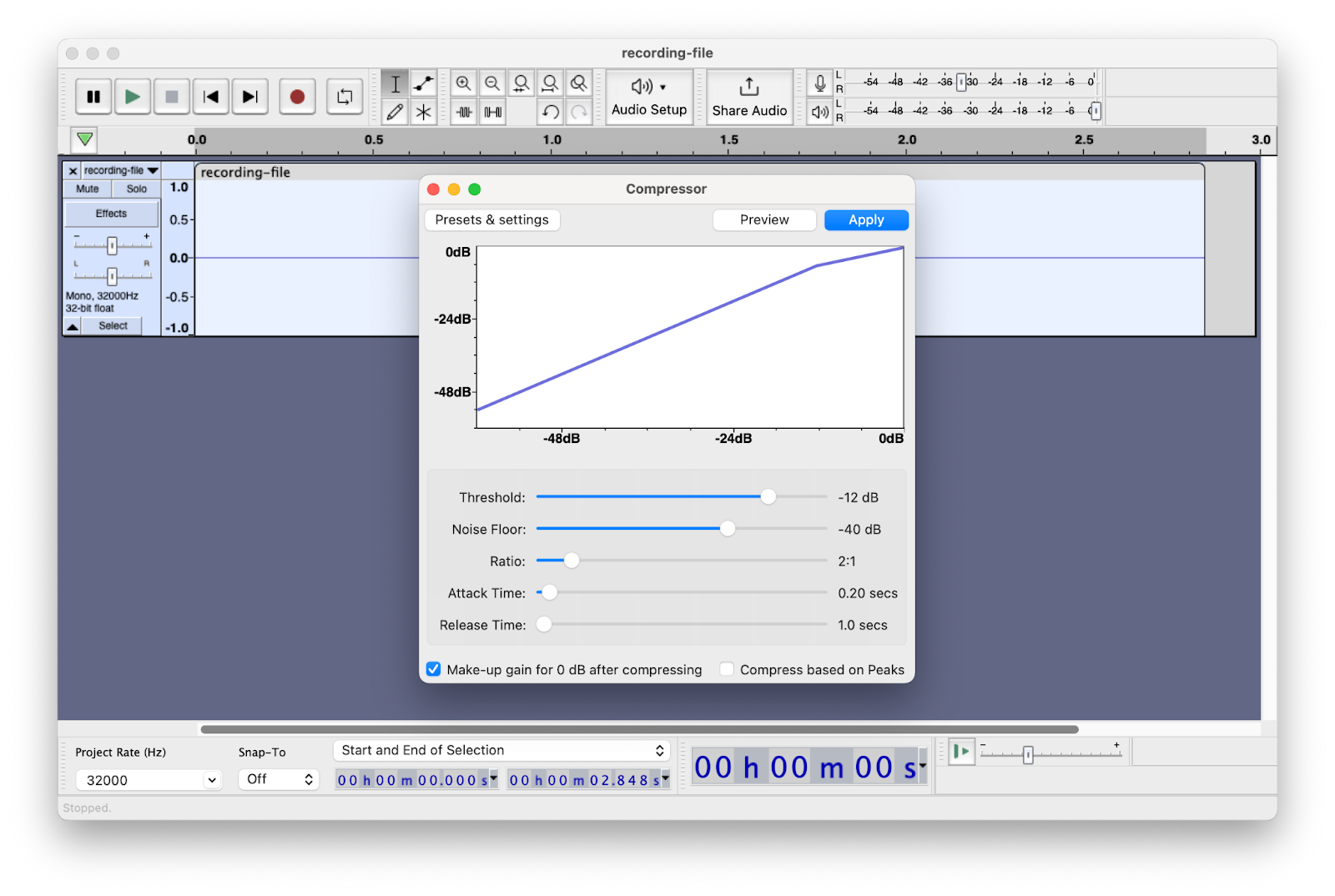Select the Draw pencil tool
The image size is (1335, 896).
coord(395,112)
